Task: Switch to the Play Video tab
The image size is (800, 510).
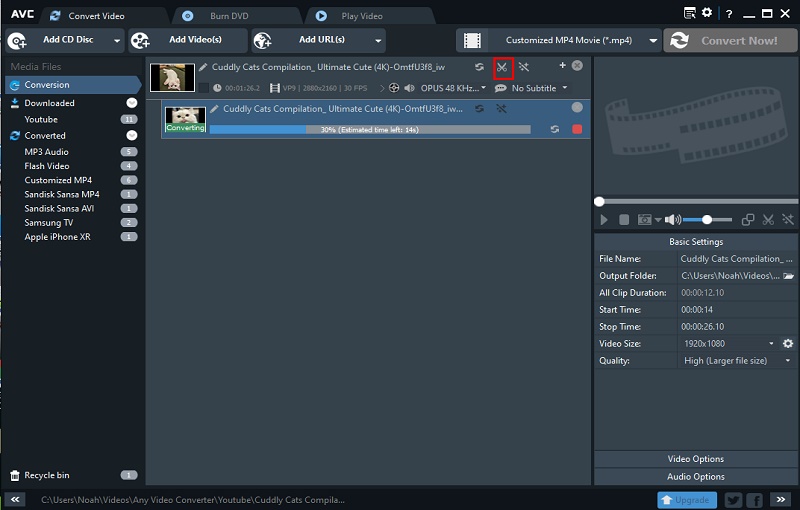Action: (x=362, y=16)
